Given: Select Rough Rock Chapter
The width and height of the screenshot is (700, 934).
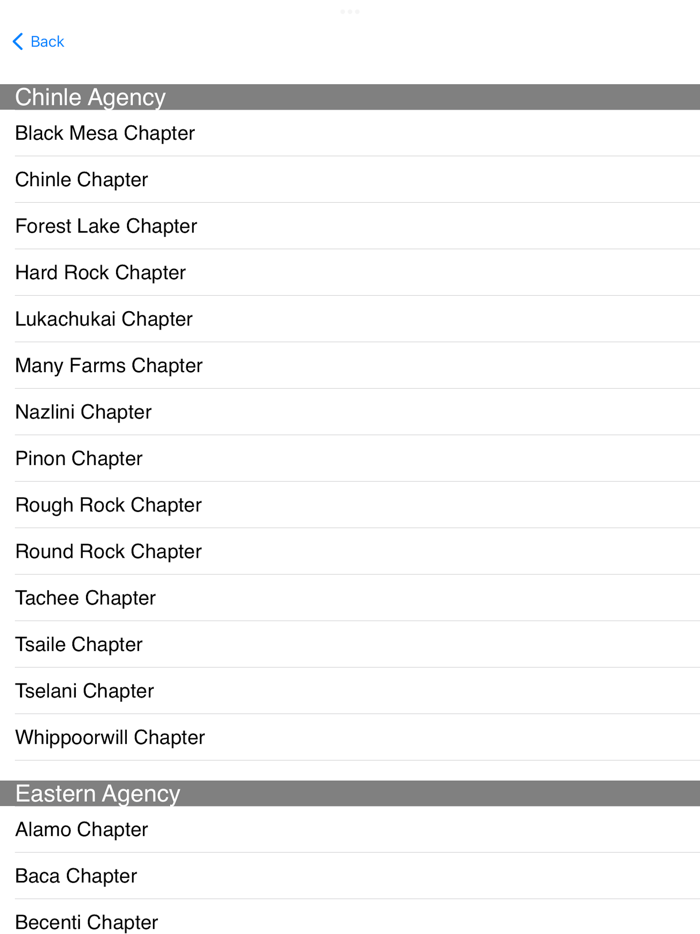Looking at the screenshot, I should point(108,505).
